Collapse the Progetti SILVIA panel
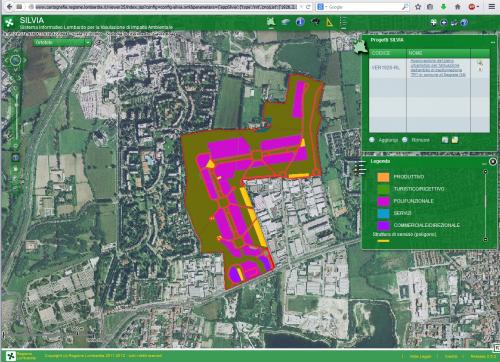 tap(493, 42)
